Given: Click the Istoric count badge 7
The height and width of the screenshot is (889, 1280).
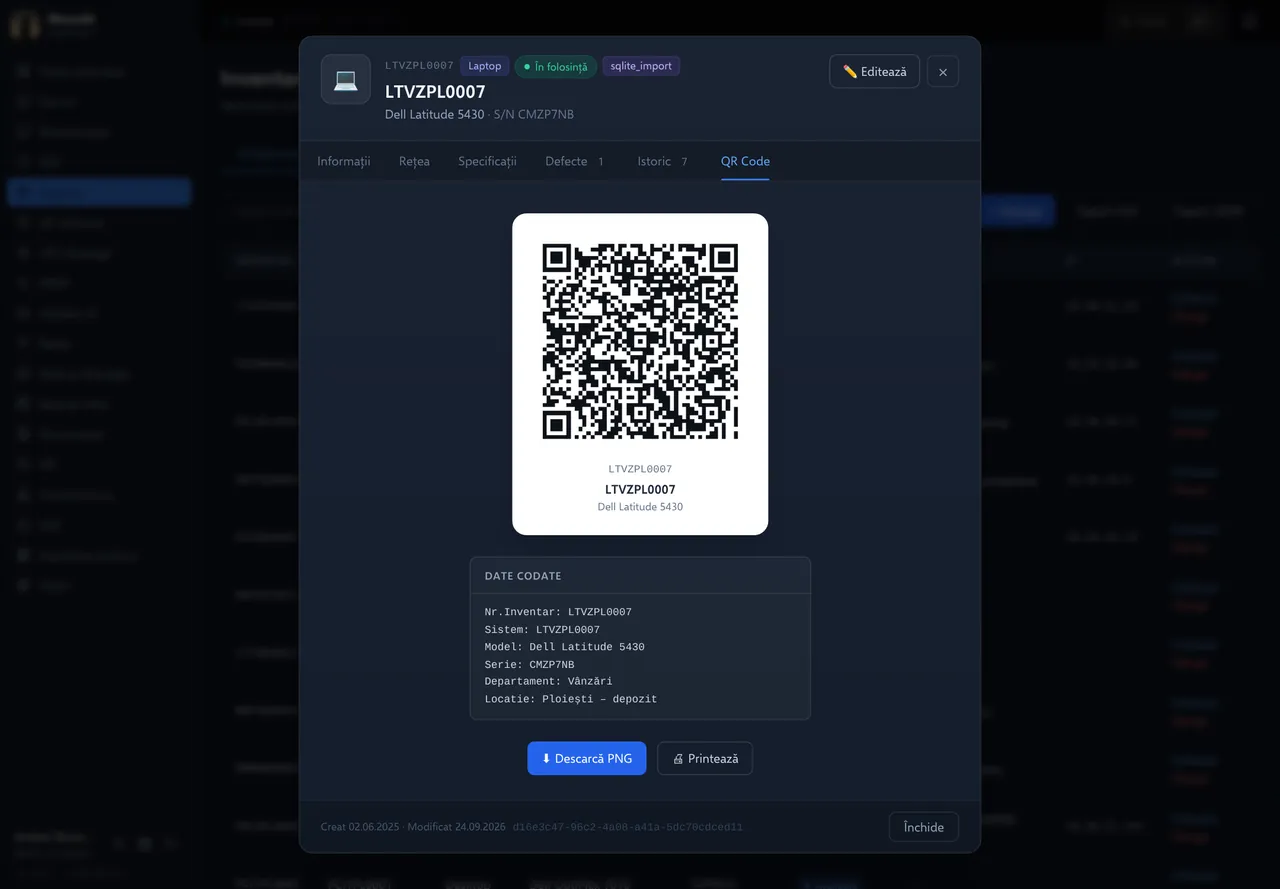Looking at the screenshot, I should [684, 161].
